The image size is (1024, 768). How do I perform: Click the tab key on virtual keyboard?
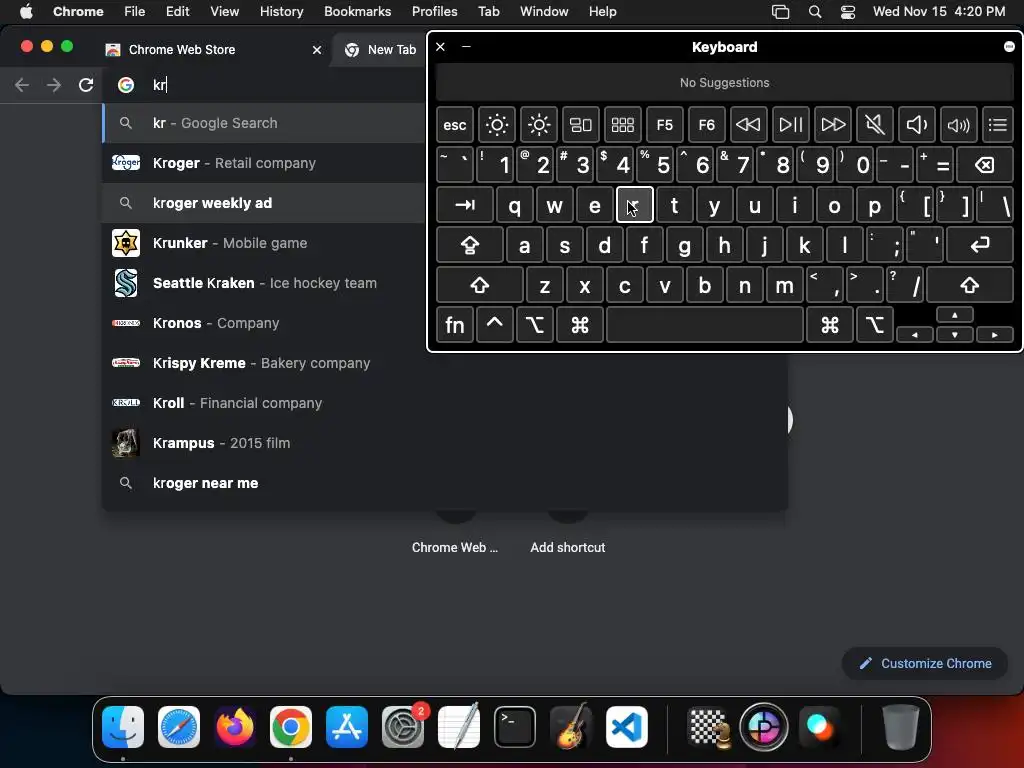click(465, 205)
